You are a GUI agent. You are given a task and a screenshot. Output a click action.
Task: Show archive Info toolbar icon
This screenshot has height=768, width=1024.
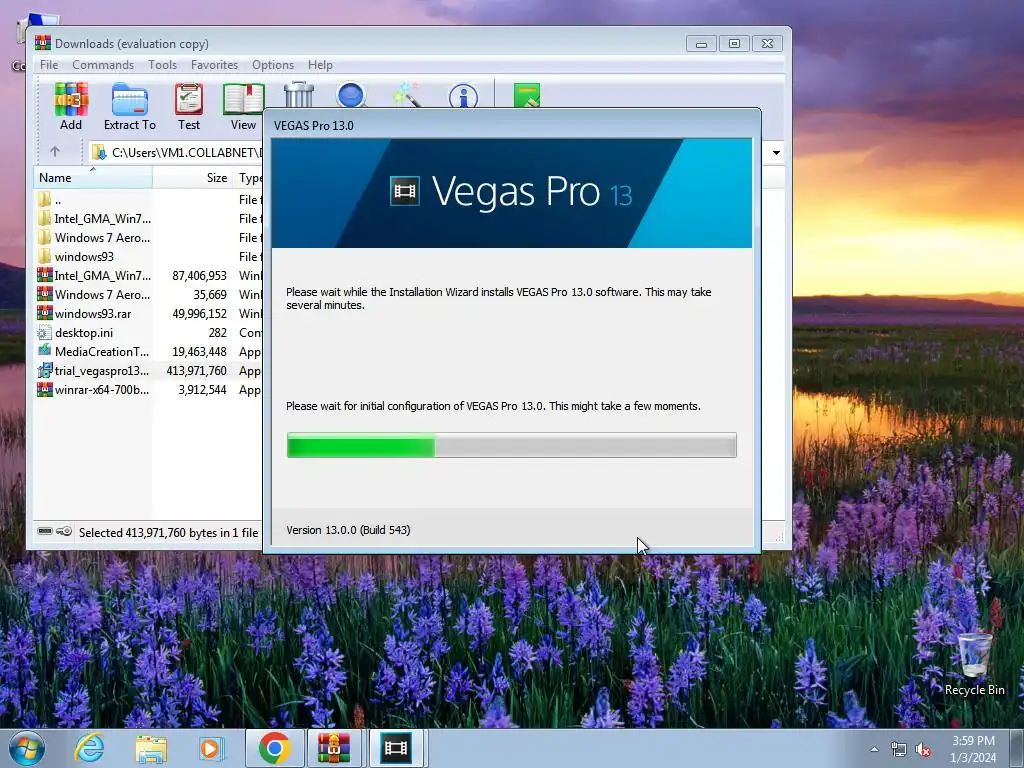(x=463, y=96)
